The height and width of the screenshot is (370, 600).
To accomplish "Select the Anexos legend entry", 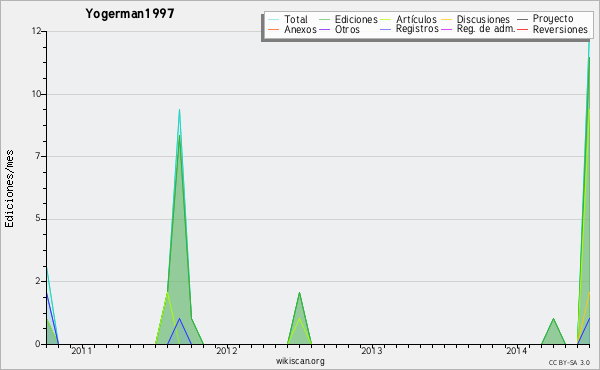I will [x=300, y=29].
